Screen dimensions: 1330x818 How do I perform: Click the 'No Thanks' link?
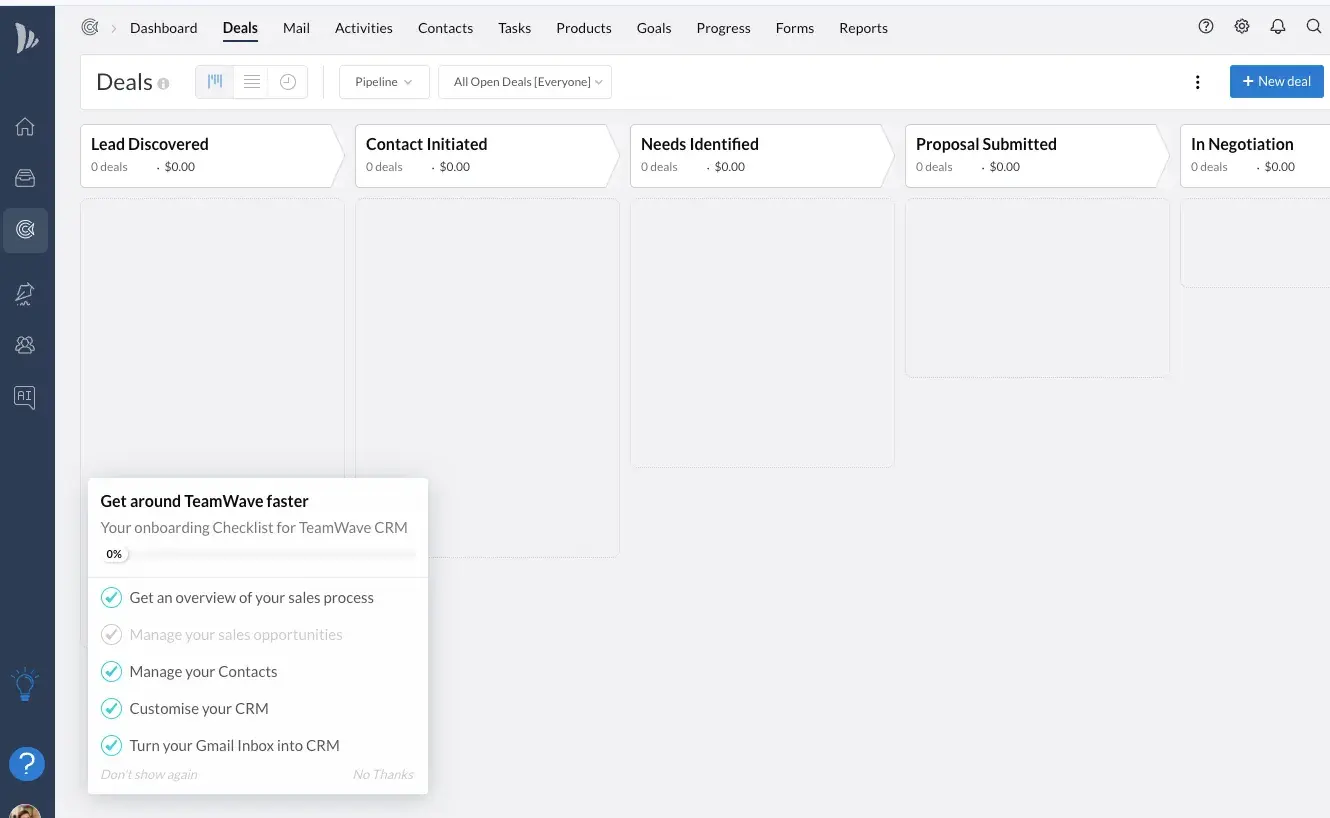coord(382,774)
